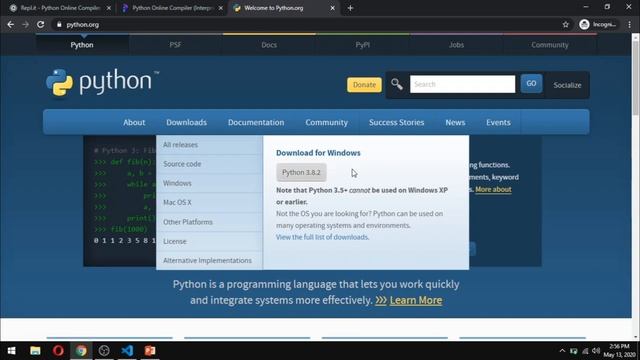Go back with the browser back arrow

[11, 24]
